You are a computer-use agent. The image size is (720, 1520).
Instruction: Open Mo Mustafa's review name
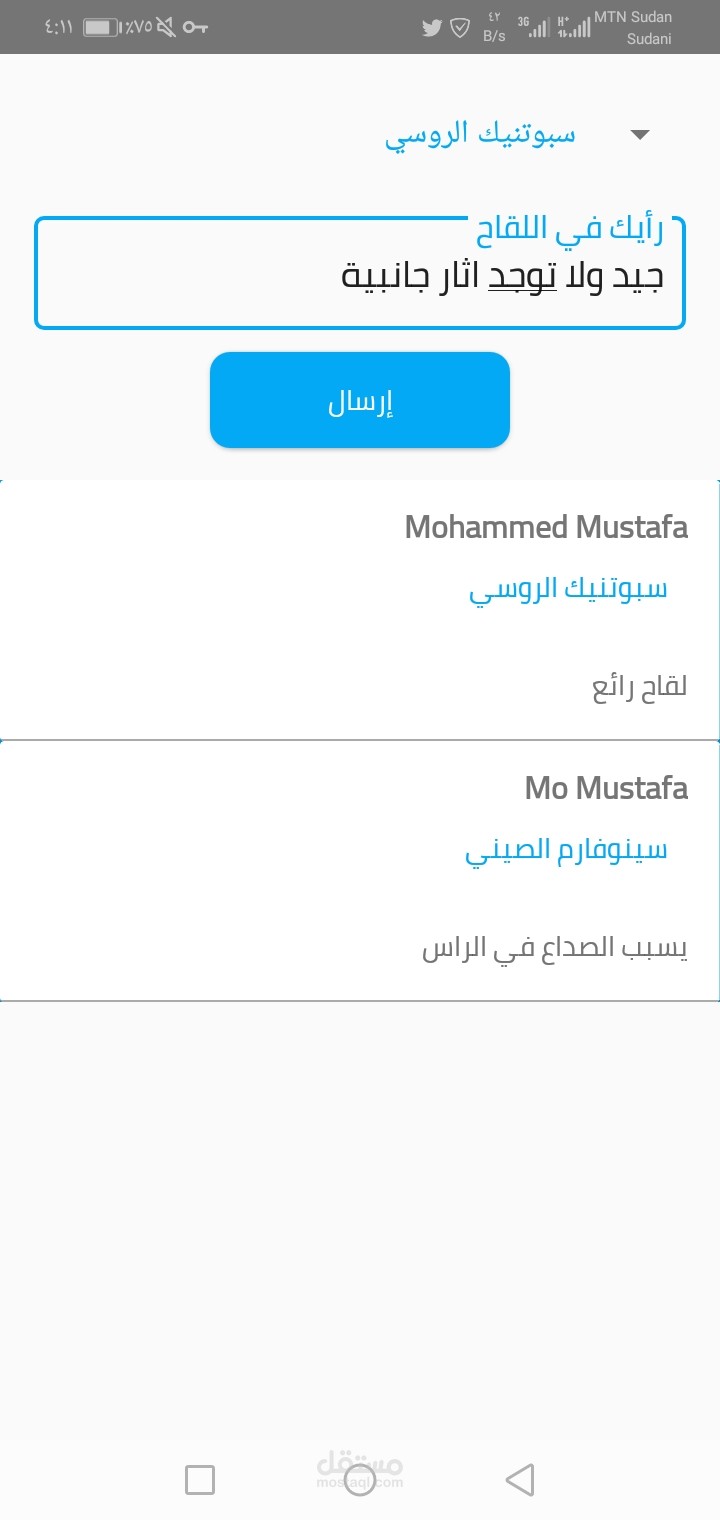click(606, 788)
